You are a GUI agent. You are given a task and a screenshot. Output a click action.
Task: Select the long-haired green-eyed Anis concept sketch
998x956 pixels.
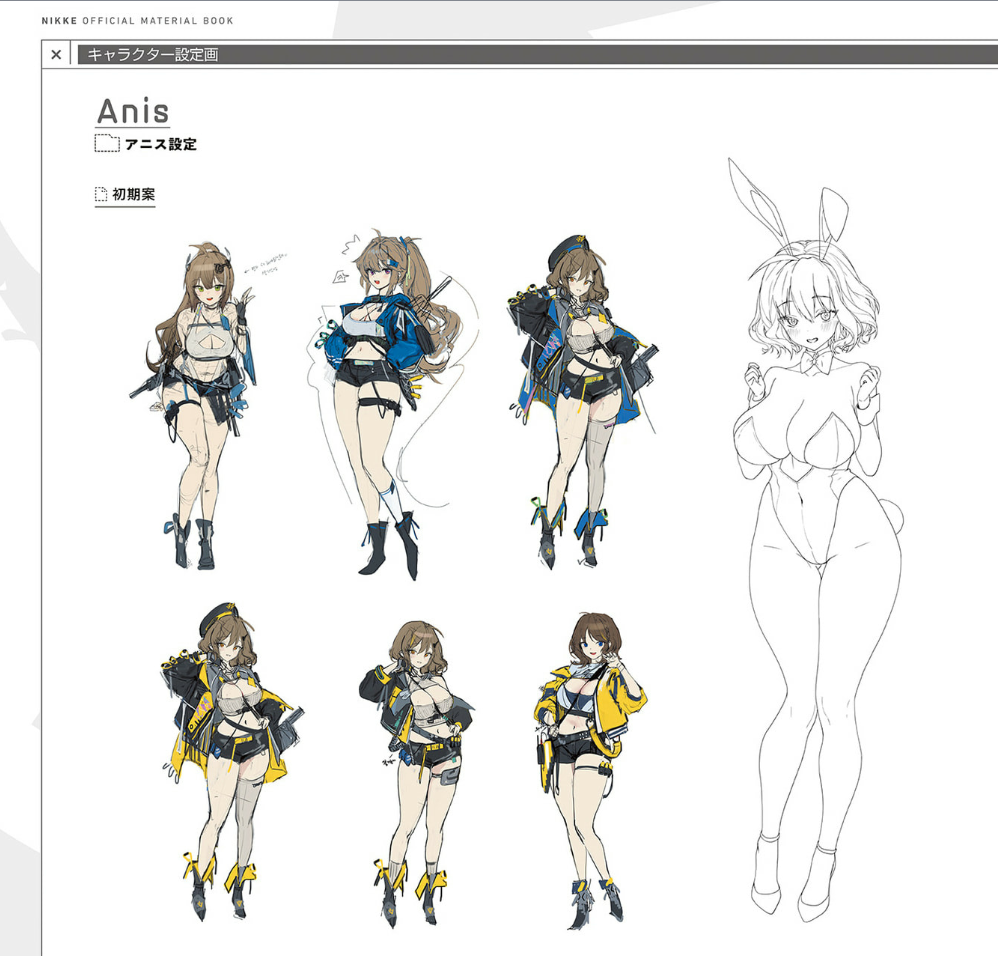(195, 405)
